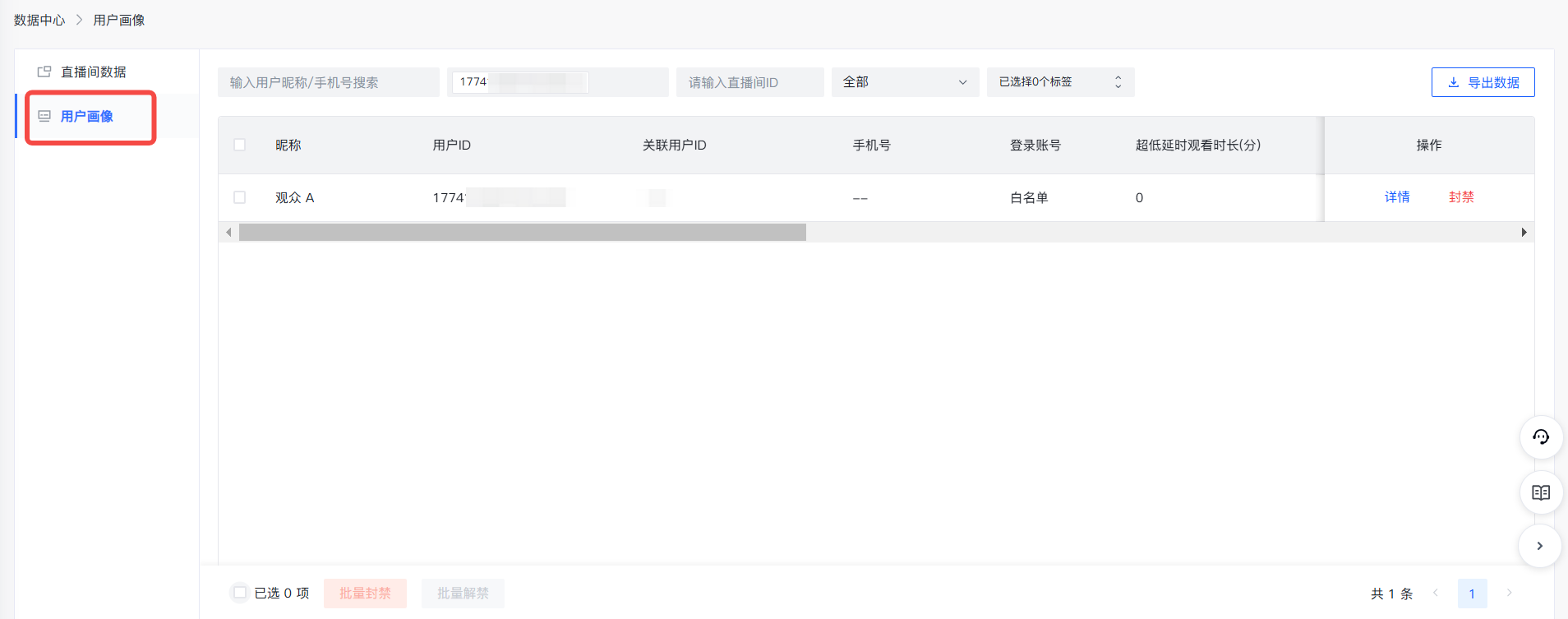Open the 全部 filter dropdown
The height and width of the screenshot is (619, 1568).
coord(905,82)
